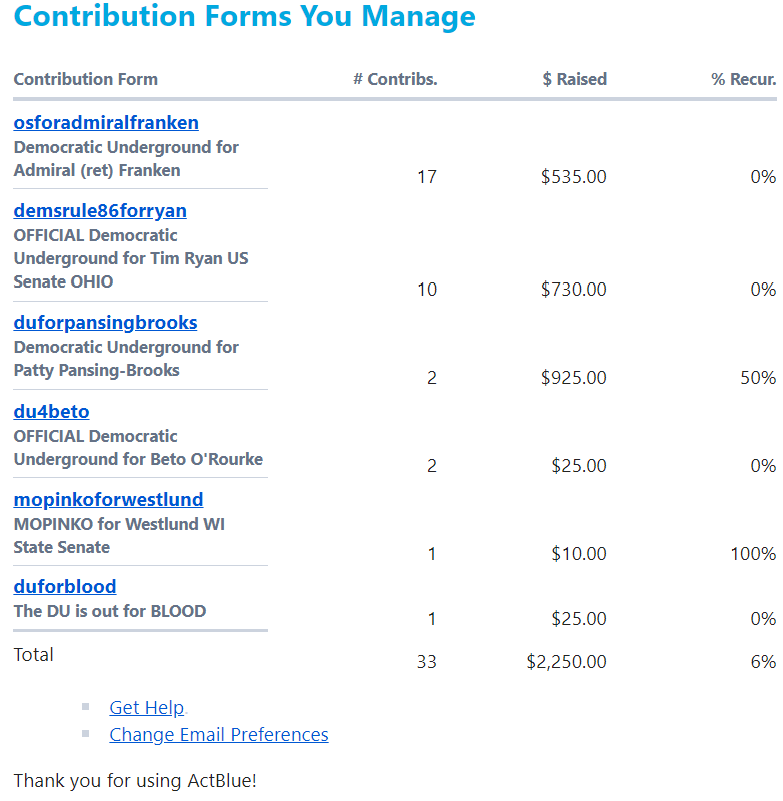Open the demsrule86forryan form link
This screenshot has height=801, width=783.
tap(100, 211)
